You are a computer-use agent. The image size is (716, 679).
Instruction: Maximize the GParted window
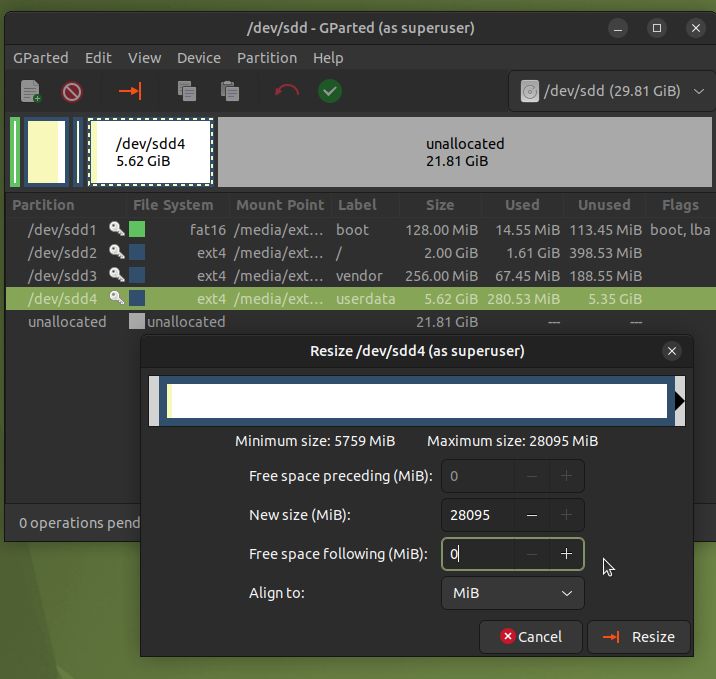point(657,28)
